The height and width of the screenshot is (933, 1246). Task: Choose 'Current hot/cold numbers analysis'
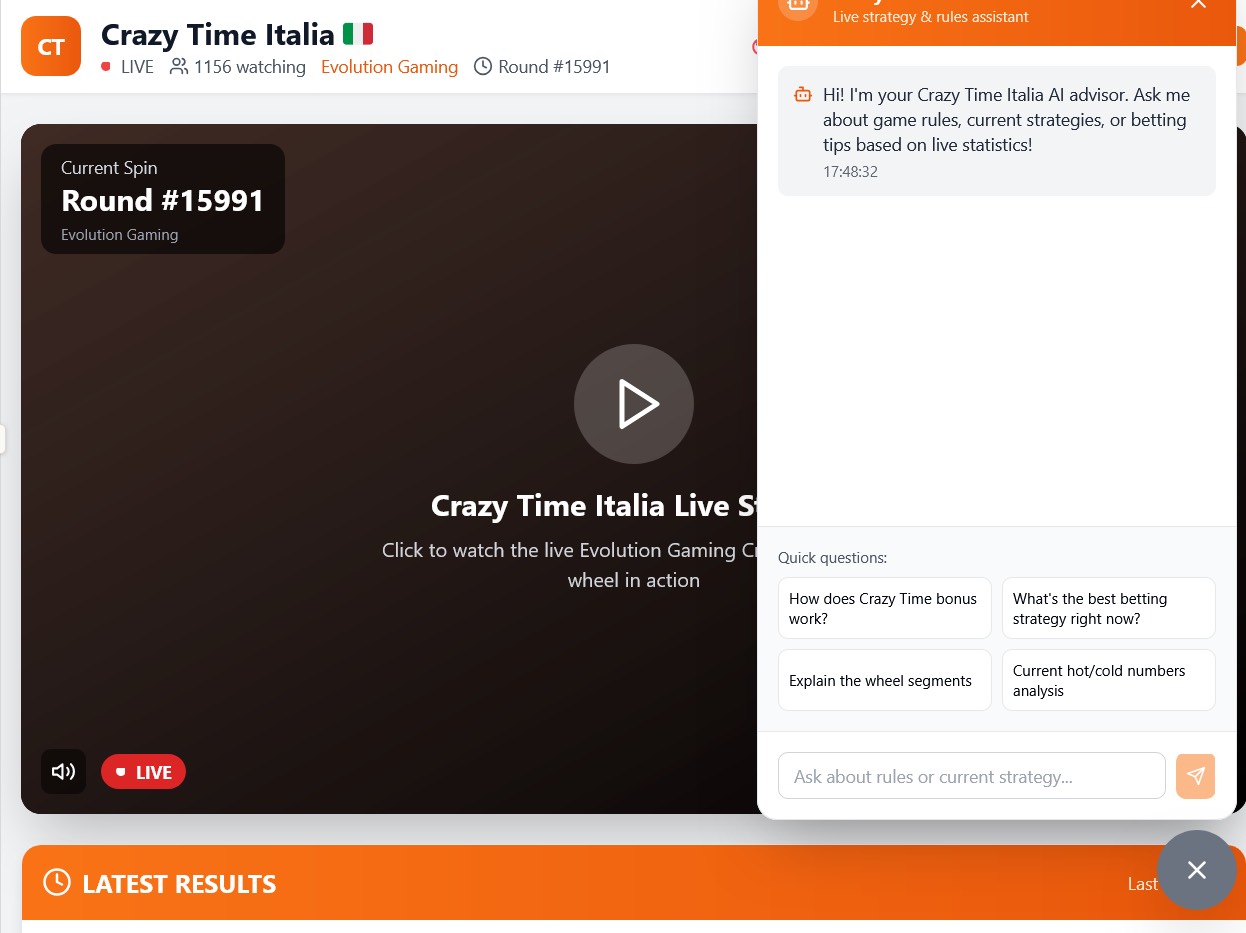[x=1108, y=680]
